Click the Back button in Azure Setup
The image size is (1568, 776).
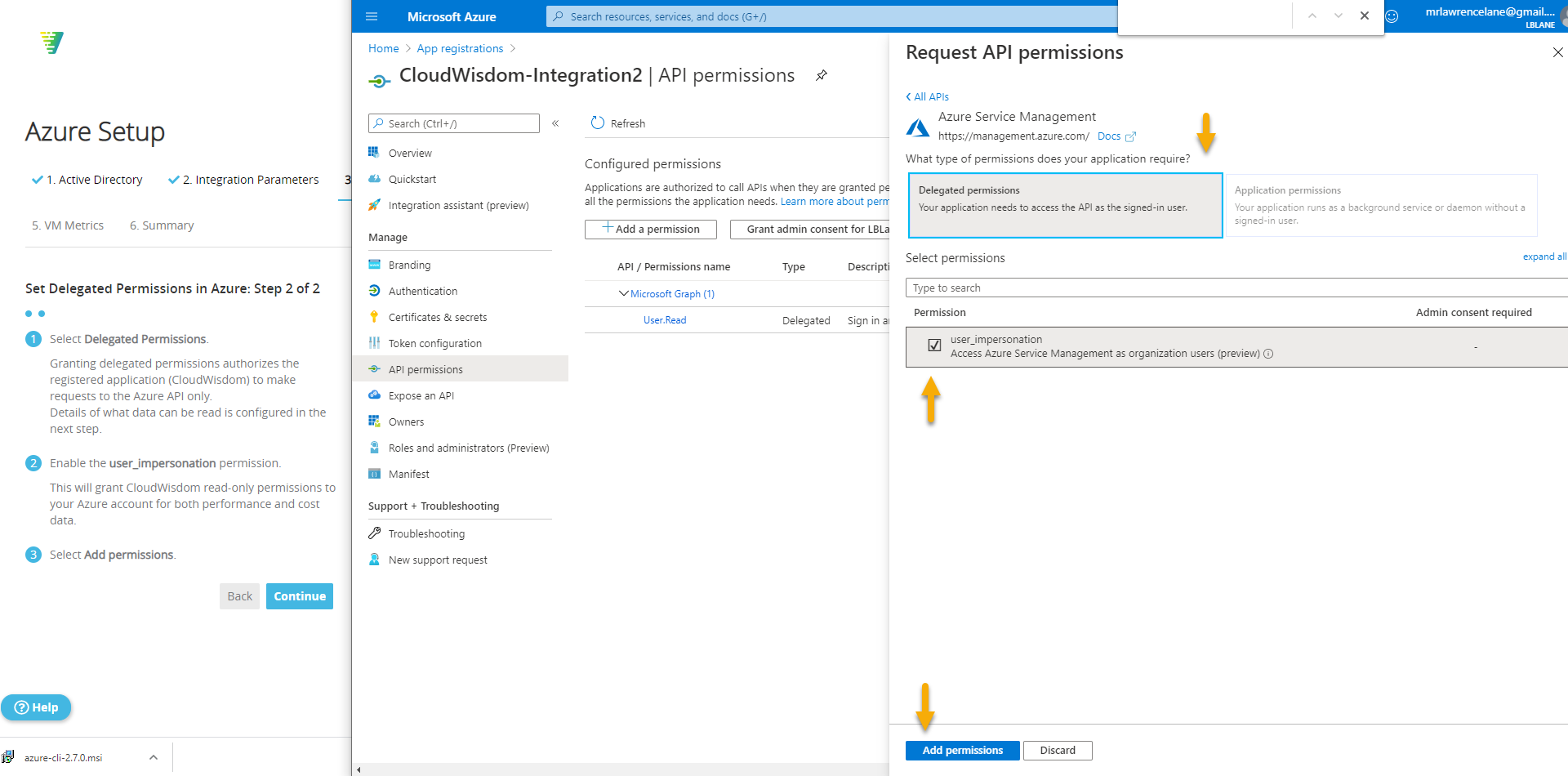pyautogui.click(x=239, y=596)
